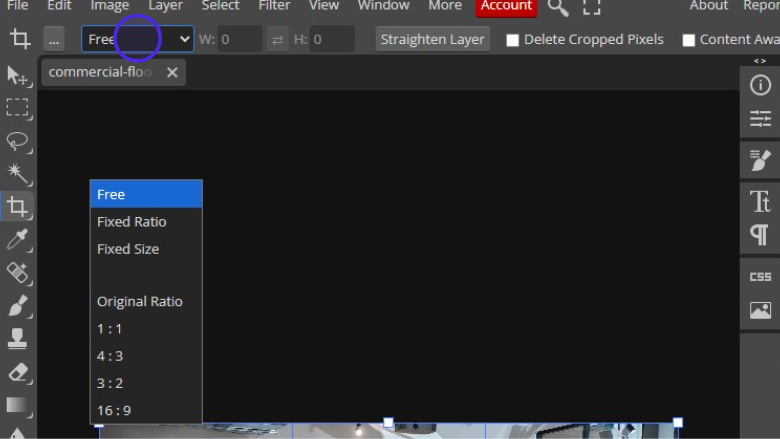Click the search magnifier icon
The image size is (780, 439).
558,7
